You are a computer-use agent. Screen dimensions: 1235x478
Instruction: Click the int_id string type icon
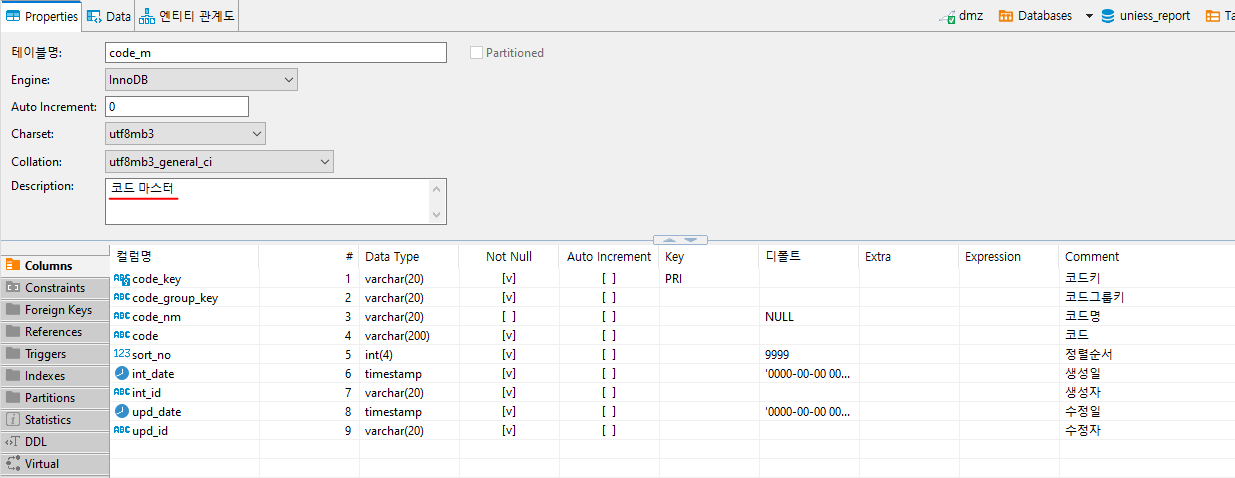click(122, 393)
